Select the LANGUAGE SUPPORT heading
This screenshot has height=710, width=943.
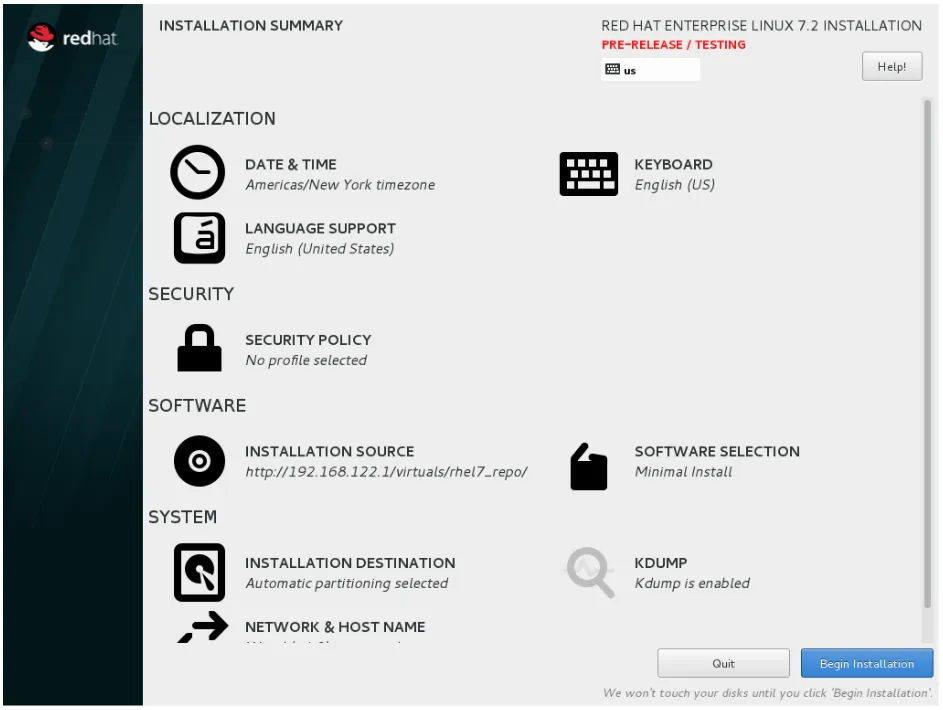click(320, 228)
